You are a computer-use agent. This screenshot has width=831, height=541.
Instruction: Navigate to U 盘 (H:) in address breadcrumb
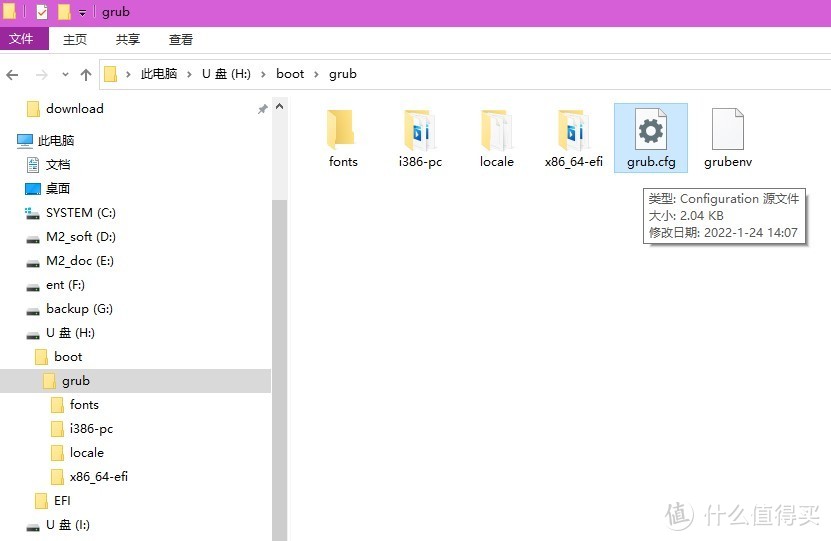(226, 74)
